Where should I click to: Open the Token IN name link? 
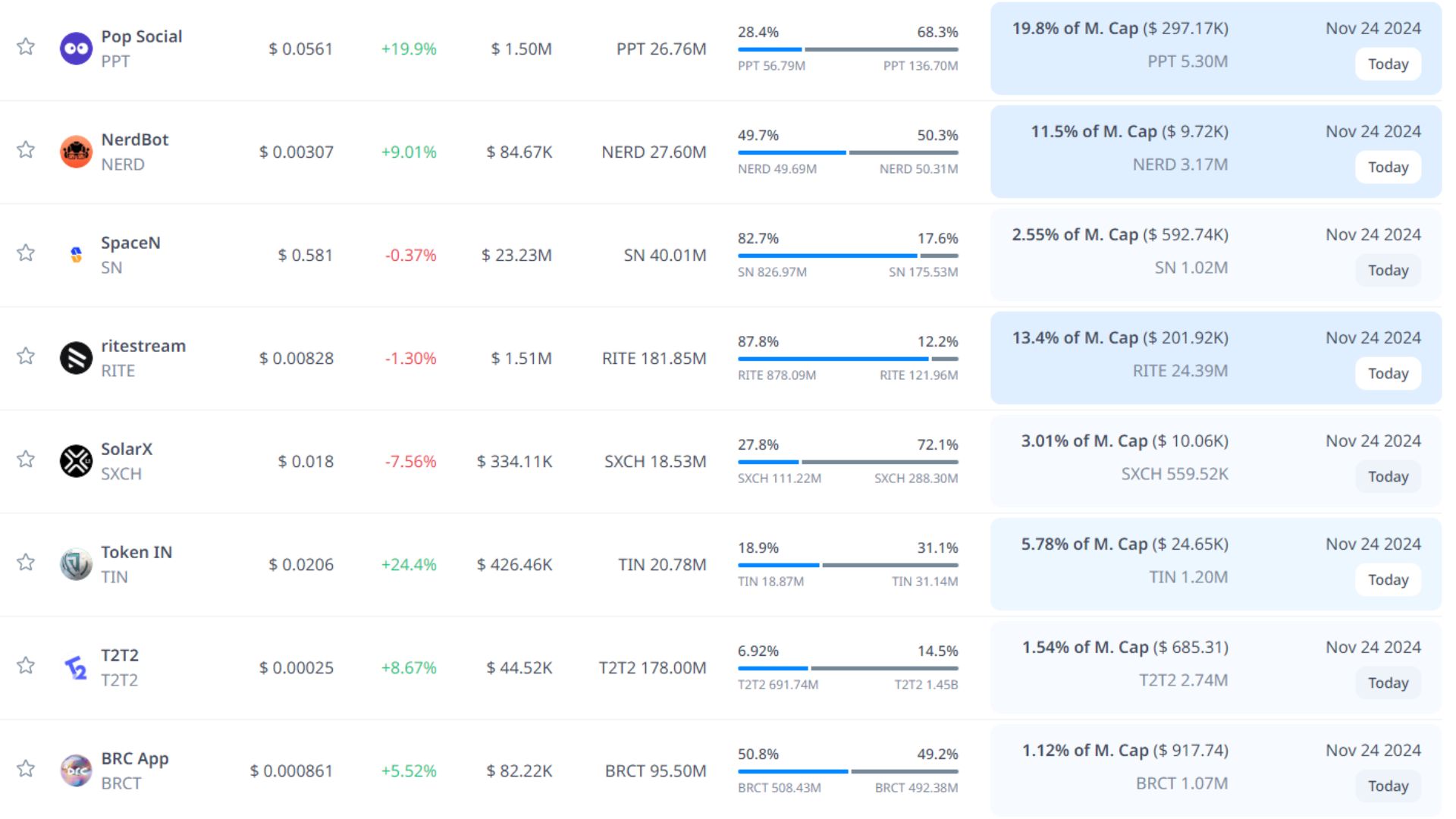coord(136,552)
